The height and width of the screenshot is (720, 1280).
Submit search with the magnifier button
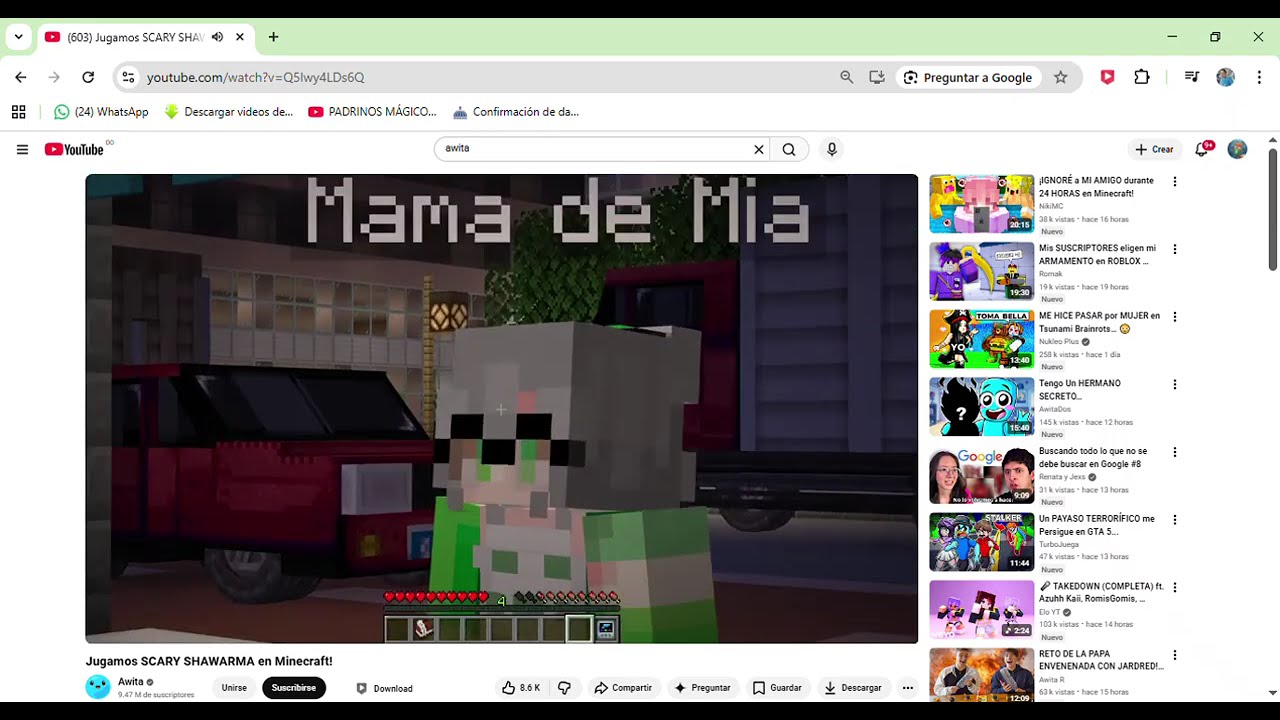789,150
